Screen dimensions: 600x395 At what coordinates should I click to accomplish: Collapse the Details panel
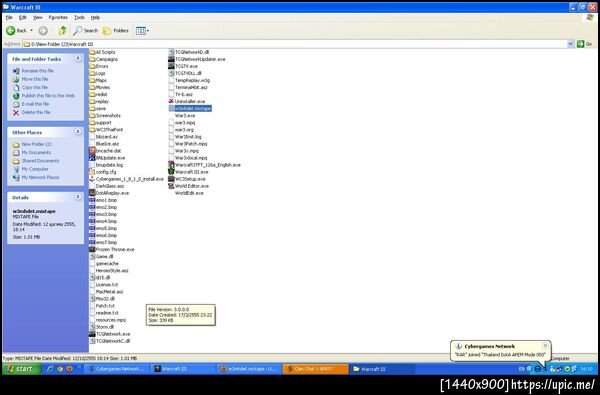pos(78,197)
